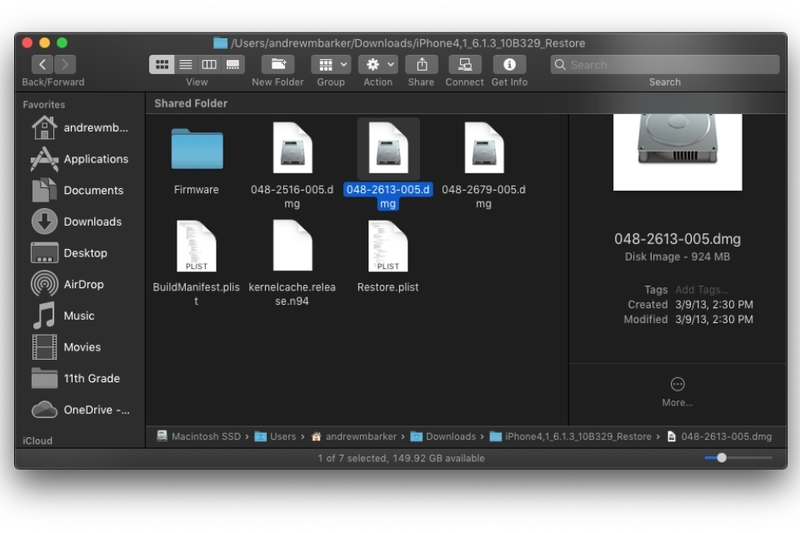This screenshot has height=533, width=800.
Task: Switch to gallery view
Action: point(233,64)
